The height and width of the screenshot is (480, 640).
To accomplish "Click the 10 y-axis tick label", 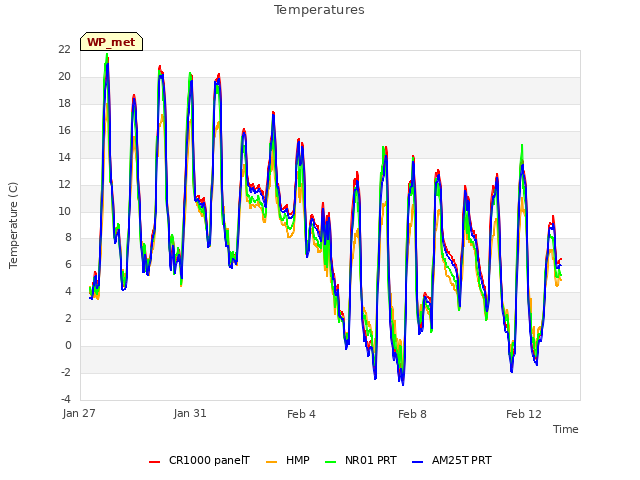I will 64,211.
